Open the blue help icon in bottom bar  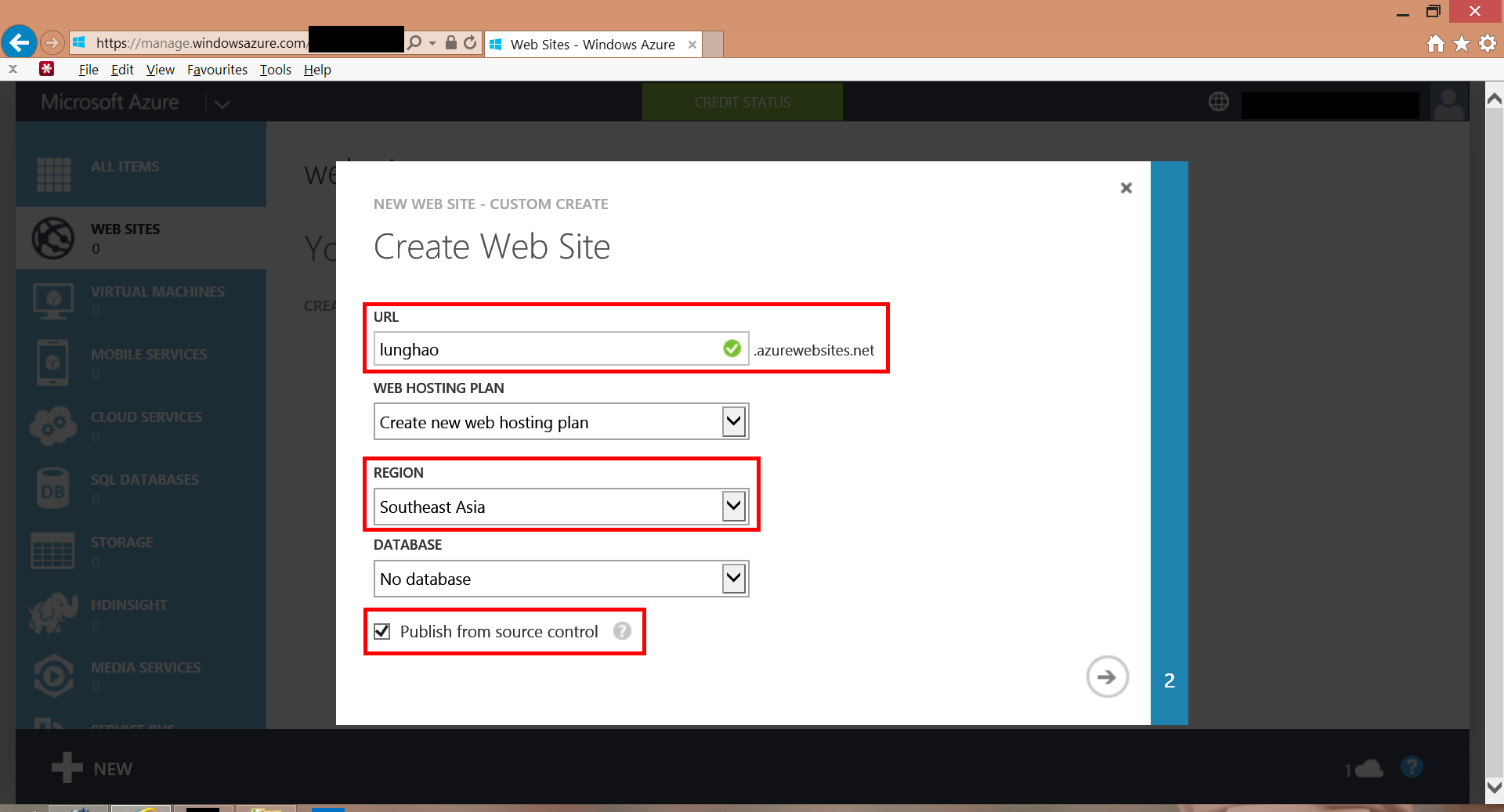1412,767
